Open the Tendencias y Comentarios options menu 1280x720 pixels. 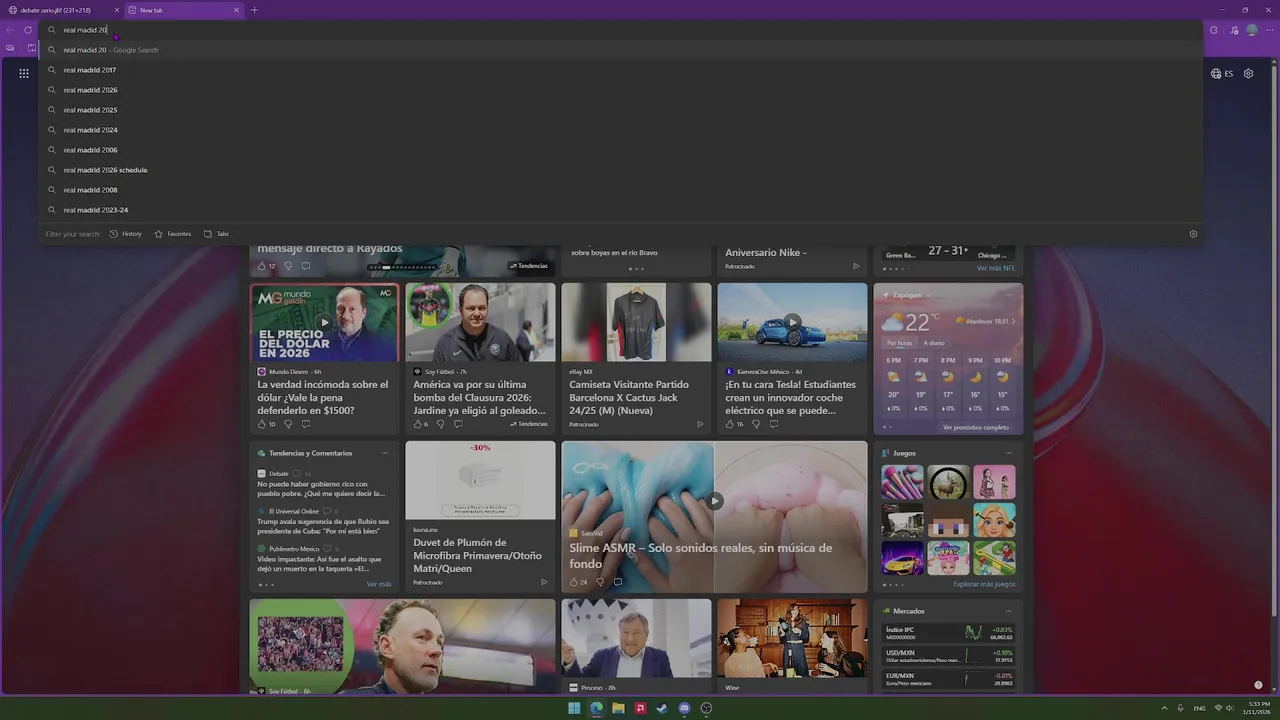(x=384, y=453)
